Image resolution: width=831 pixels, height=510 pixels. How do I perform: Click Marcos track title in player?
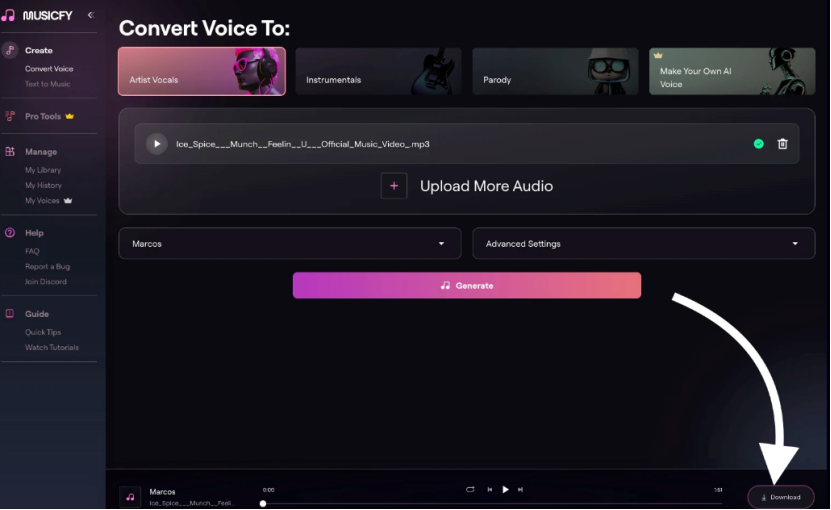pyautogui.click(x=162, y=491)
